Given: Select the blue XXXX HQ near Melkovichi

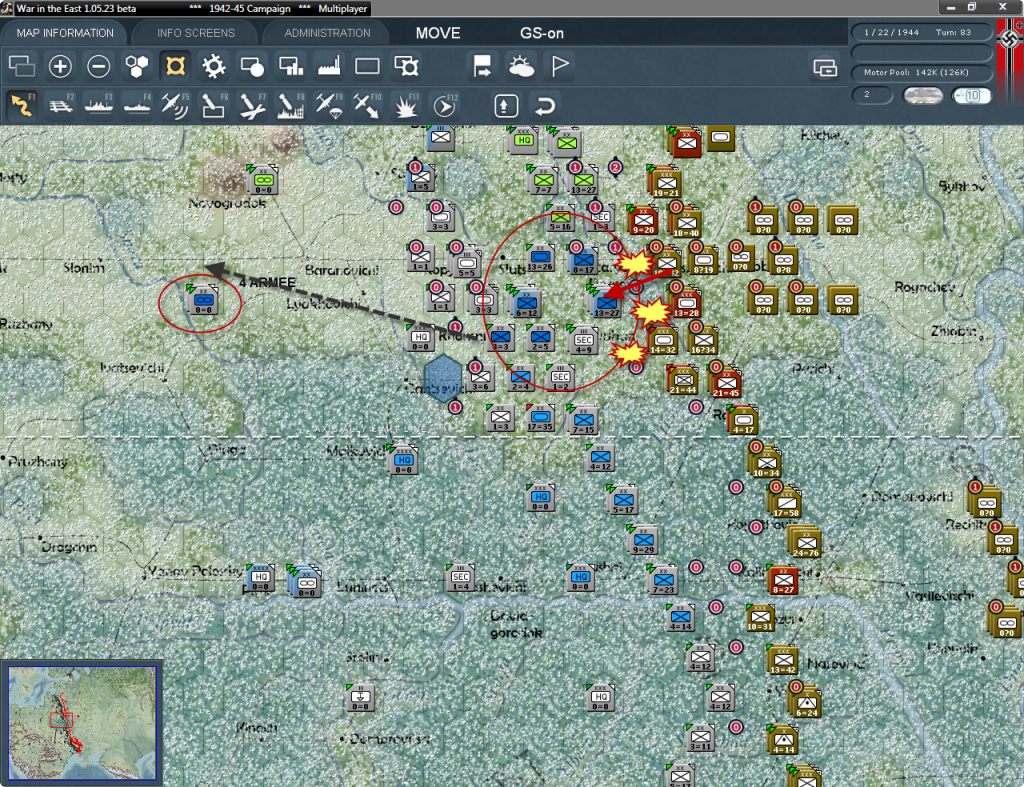Looking at the screenshot, I should pos(404,460).
